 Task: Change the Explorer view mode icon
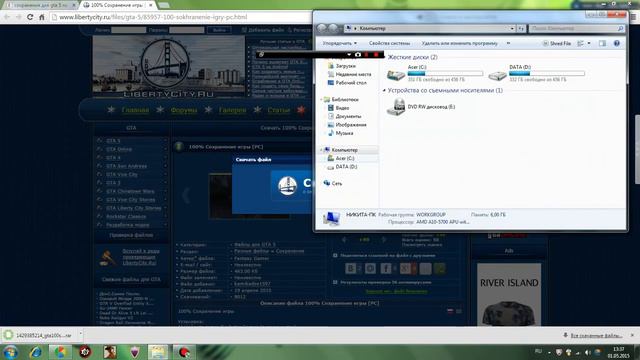click(580, 43)
